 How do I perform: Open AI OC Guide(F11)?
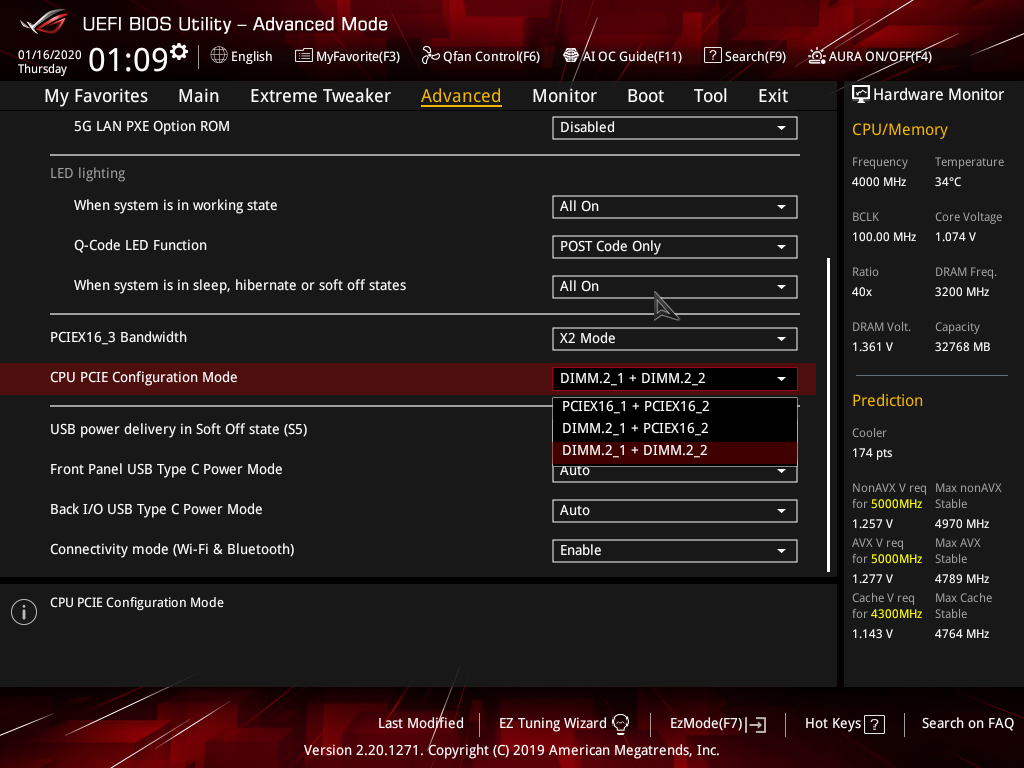point(632,57)
